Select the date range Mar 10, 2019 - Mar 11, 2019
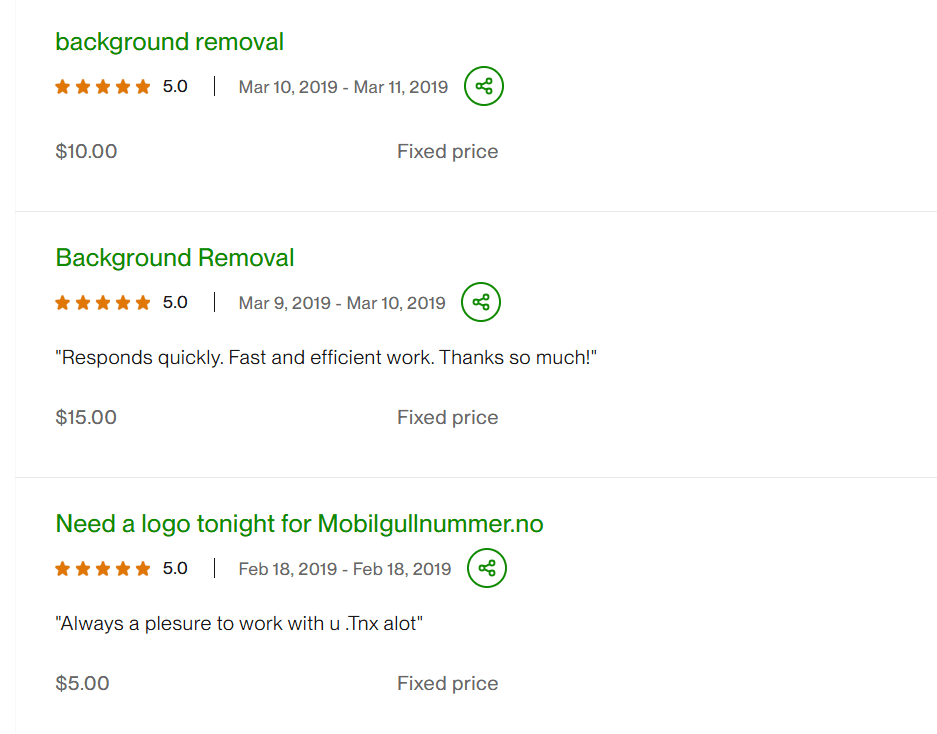 click(343, 87)
